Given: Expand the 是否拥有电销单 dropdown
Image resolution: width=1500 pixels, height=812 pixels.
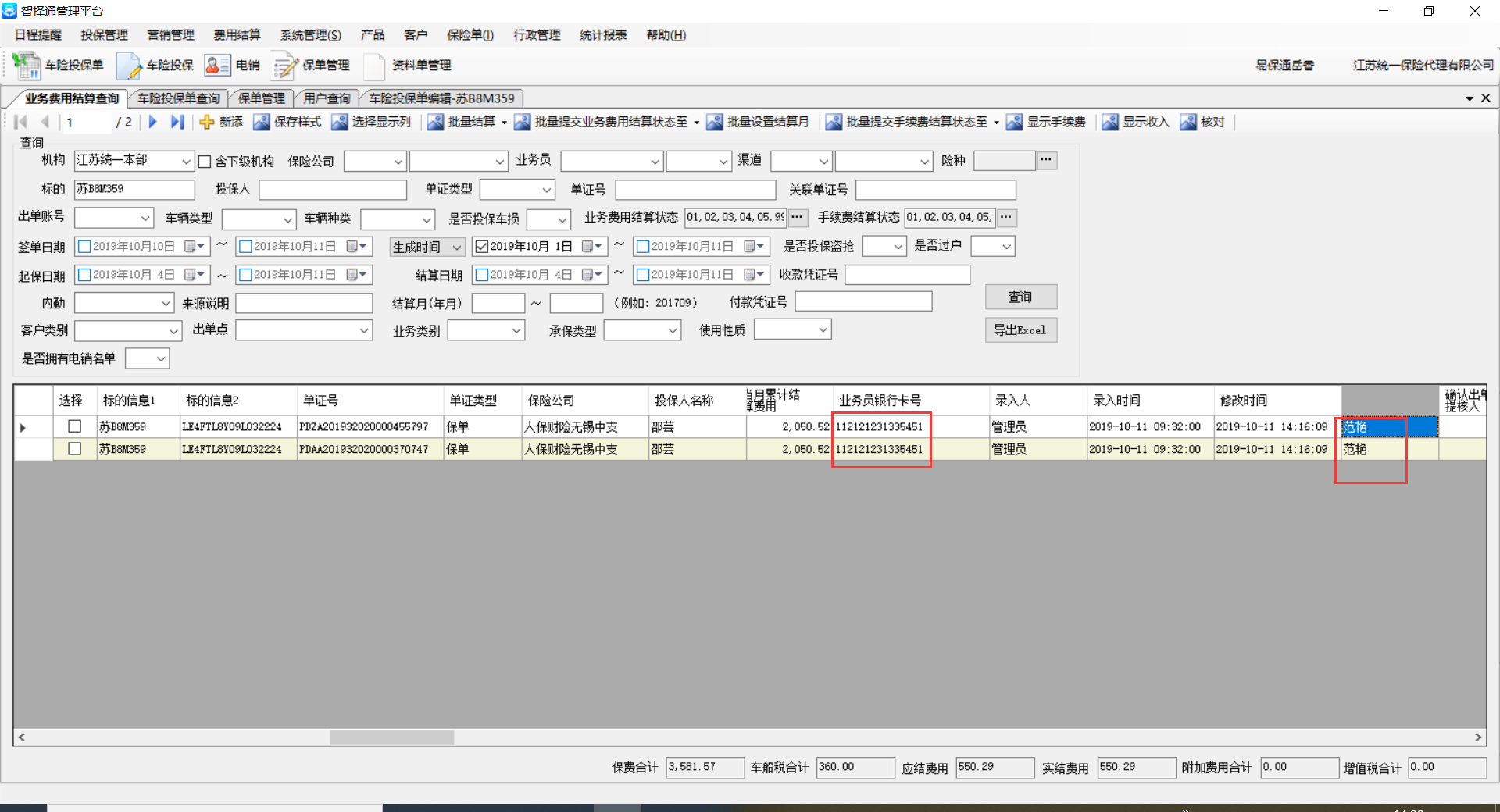Looking at the screenshot, I should (x=160, y=359).
